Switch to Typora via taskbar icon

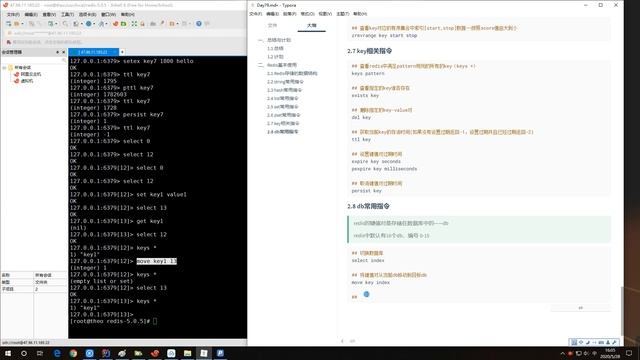tap(204, 353)
